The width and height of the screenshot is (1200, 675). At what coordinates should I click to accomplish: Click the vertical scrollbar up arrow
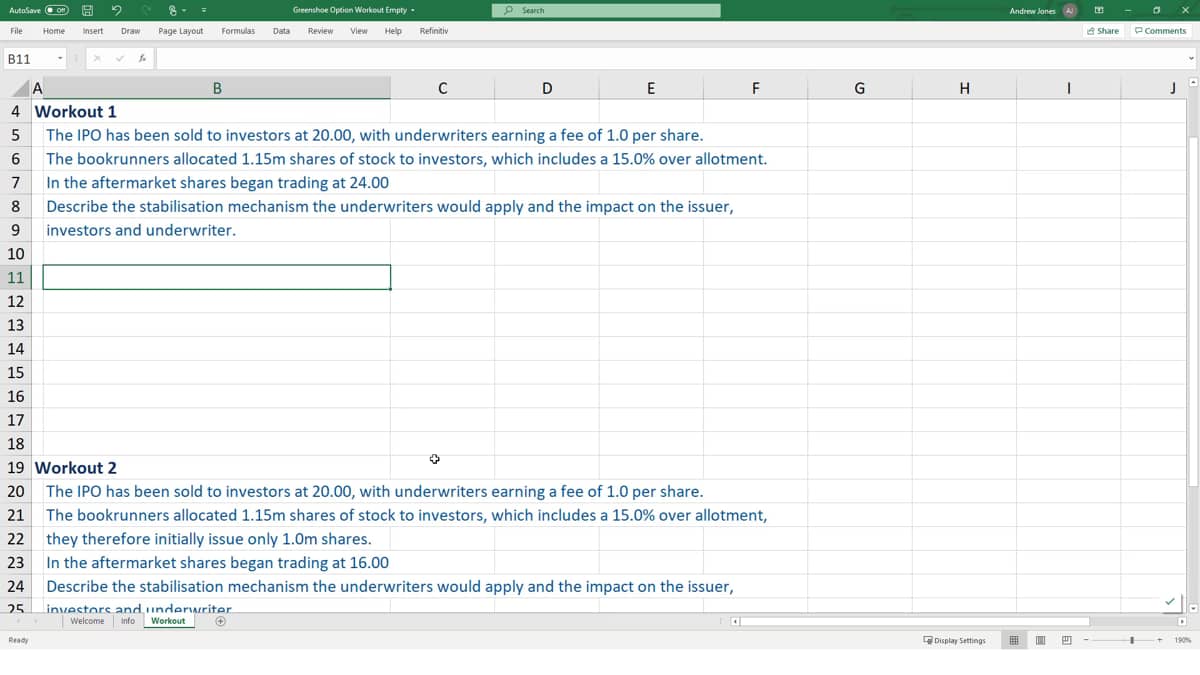point(1191,83)
